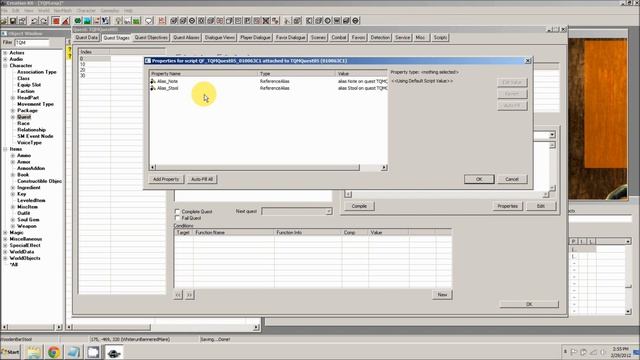The width and height of the screenshot is (640, 360).
Task: Click the Edit button next to Properties
Action: click(x=541, y=206)
